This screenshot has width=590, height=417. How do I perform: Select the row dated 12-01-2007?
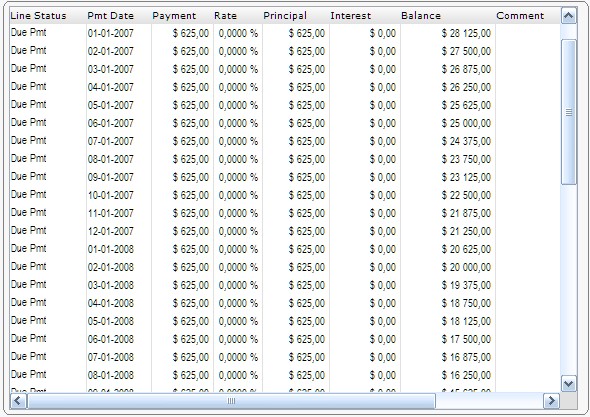[x=285, y=231]
